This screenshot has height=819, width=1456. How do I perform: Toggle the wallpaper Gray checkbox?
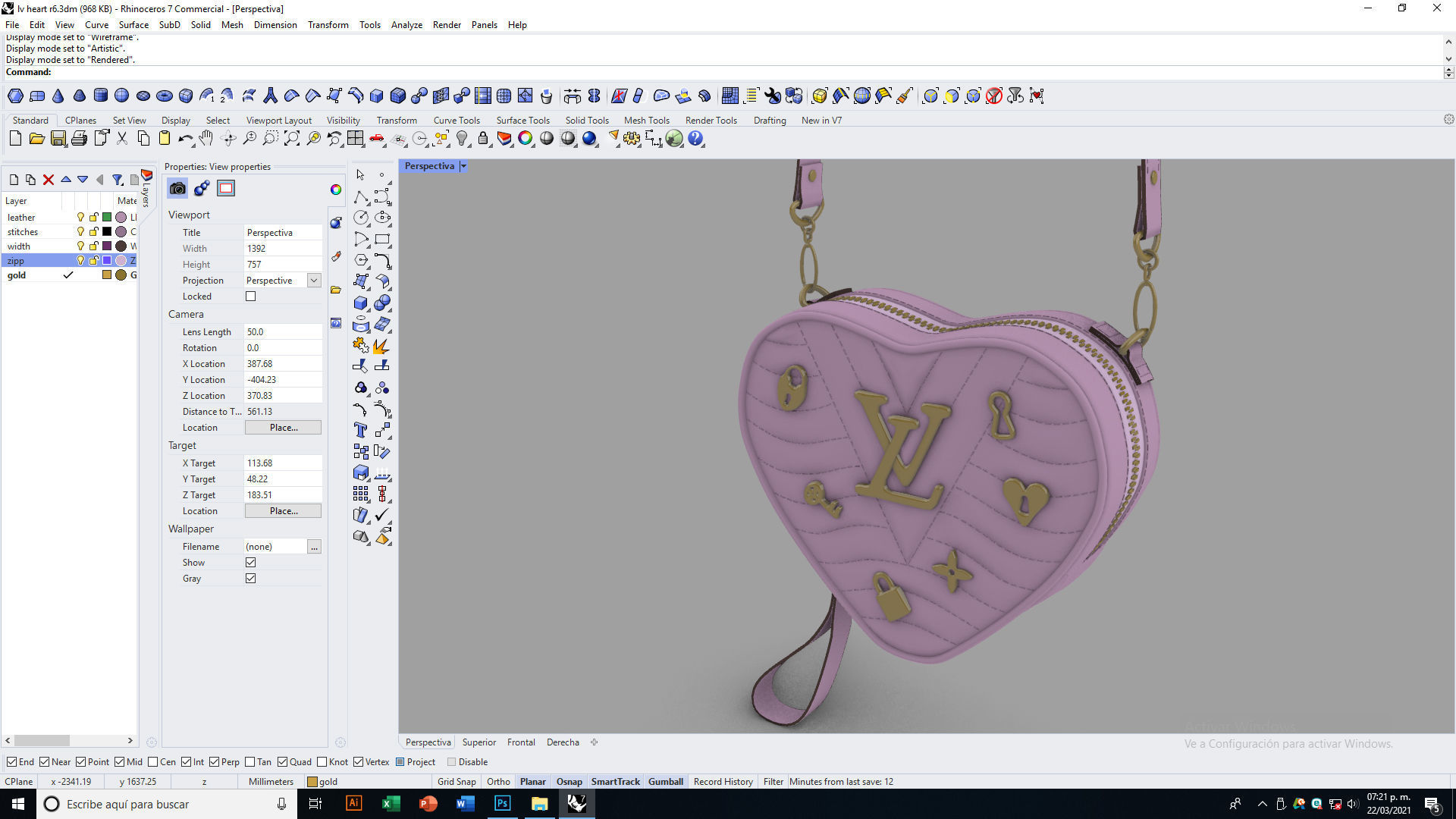pos(250,579)
